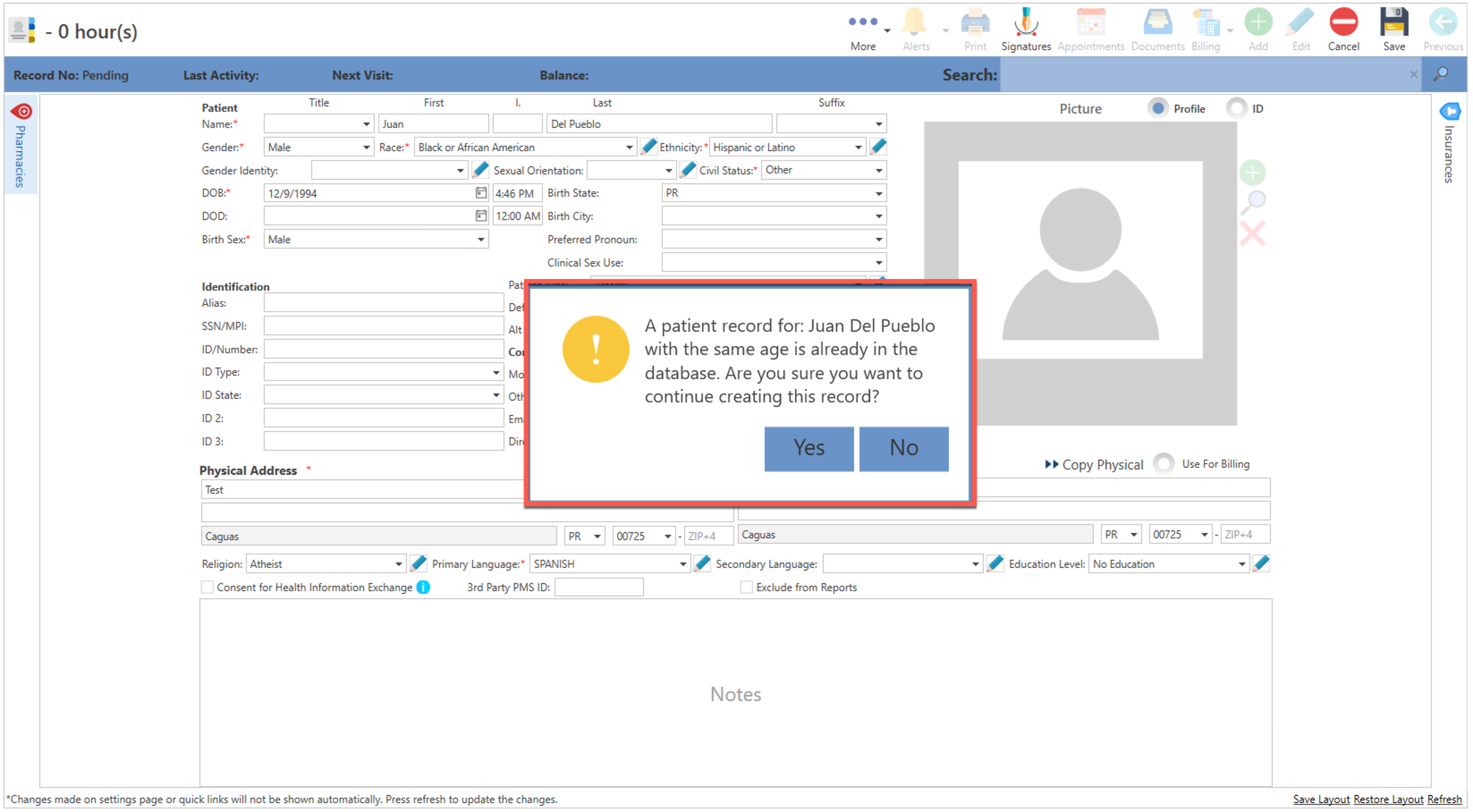Select the ID picture radio button

pyautogui.click(x=1236, y=108)
